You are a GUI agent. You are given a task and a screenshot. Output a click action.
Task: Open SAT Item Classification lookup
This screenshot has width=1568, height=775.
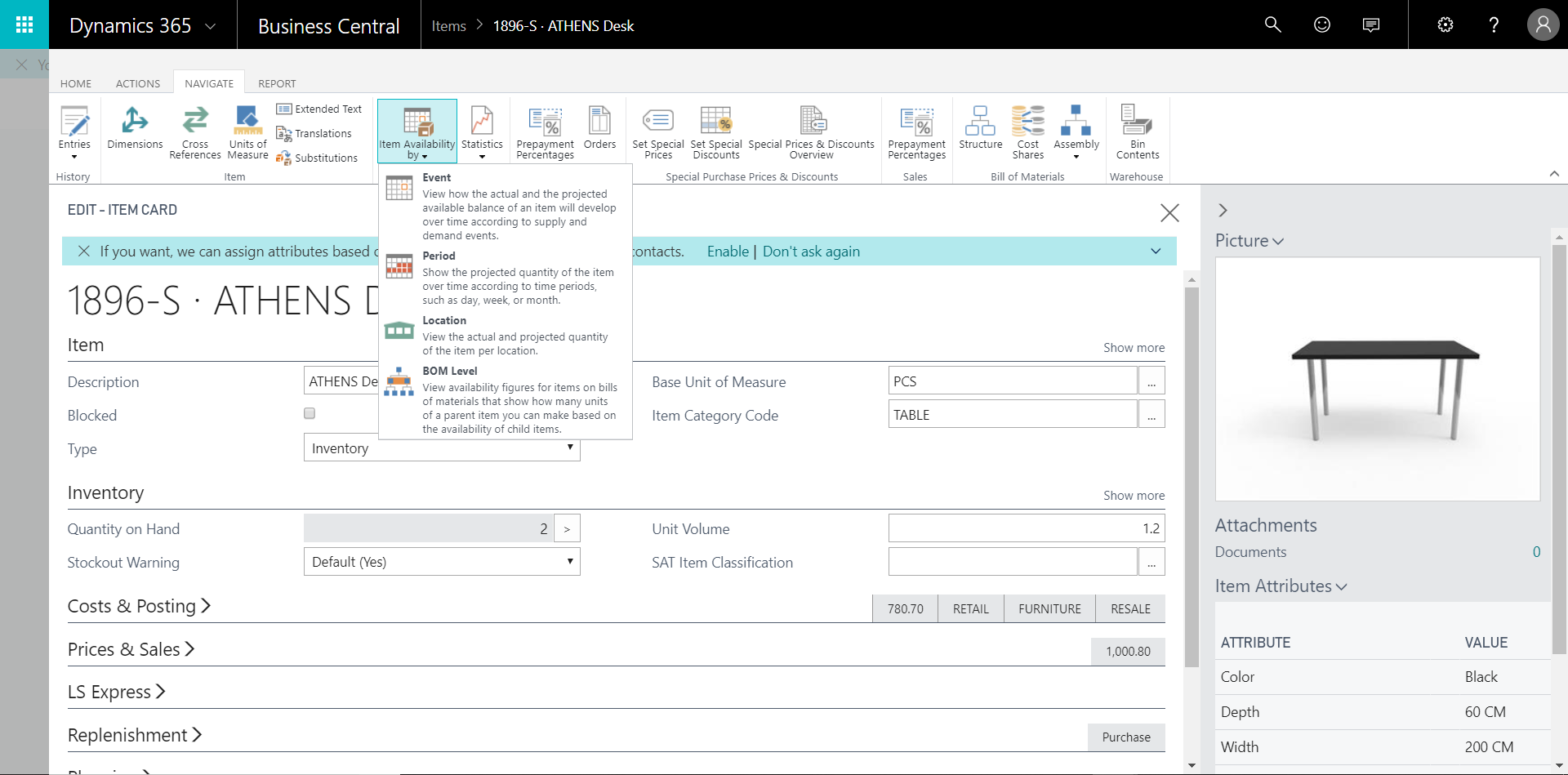[1151, 562]
